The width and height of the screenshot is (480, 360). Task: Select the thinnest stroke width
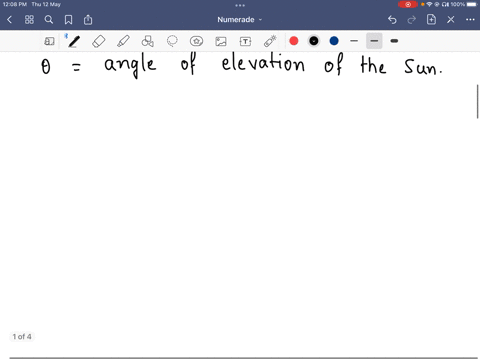coord(354,41)
